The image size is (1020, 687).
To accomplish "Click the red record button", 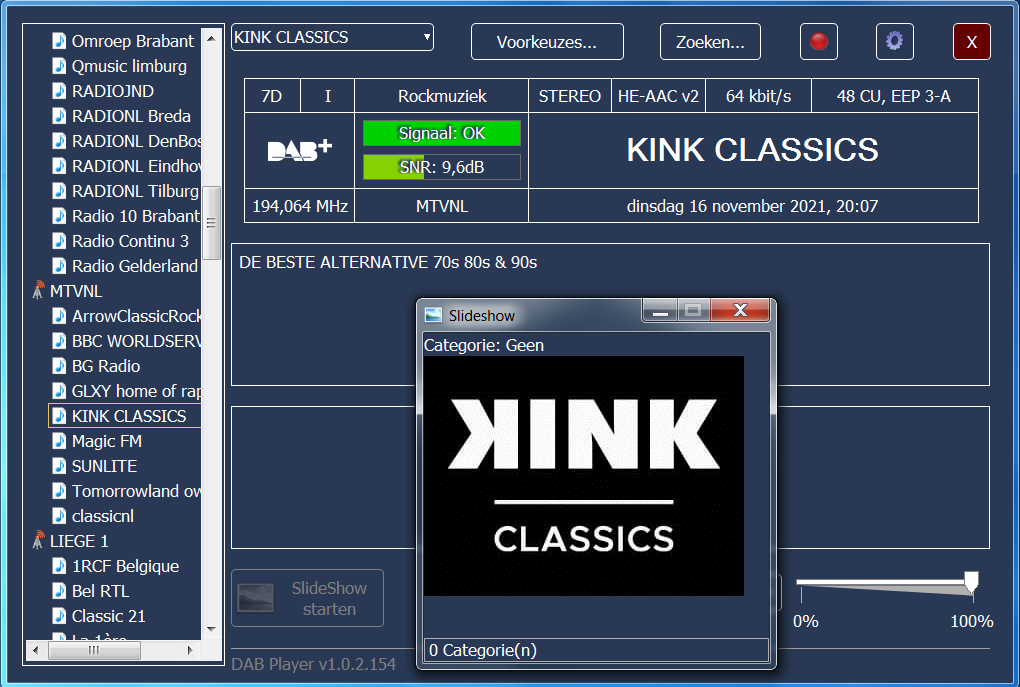I will 818,42.
